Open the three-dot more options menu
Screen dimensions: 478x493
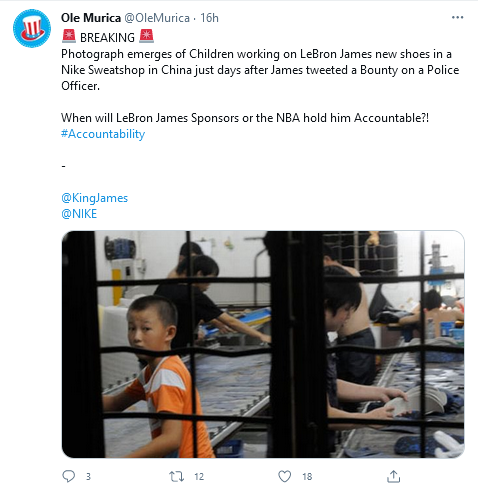457,17
